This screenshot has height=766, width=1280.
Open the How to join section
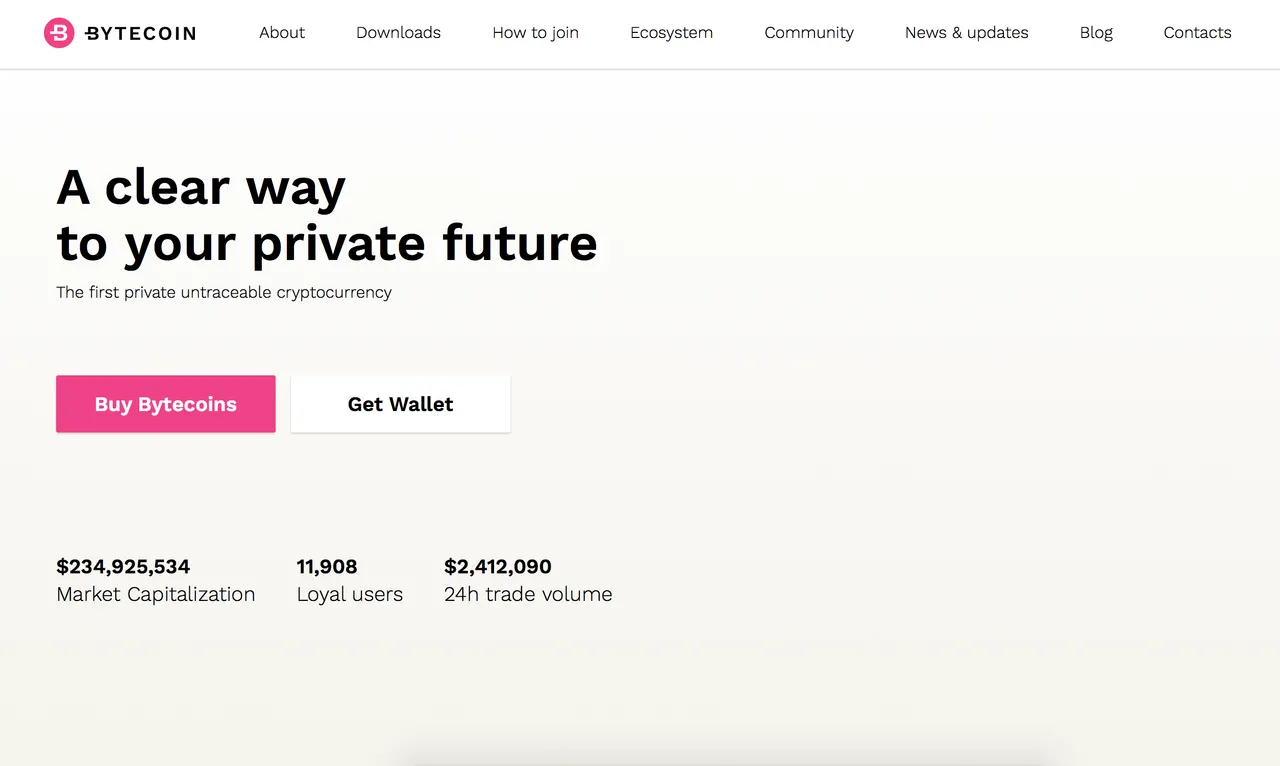click(x=535, y=33)
